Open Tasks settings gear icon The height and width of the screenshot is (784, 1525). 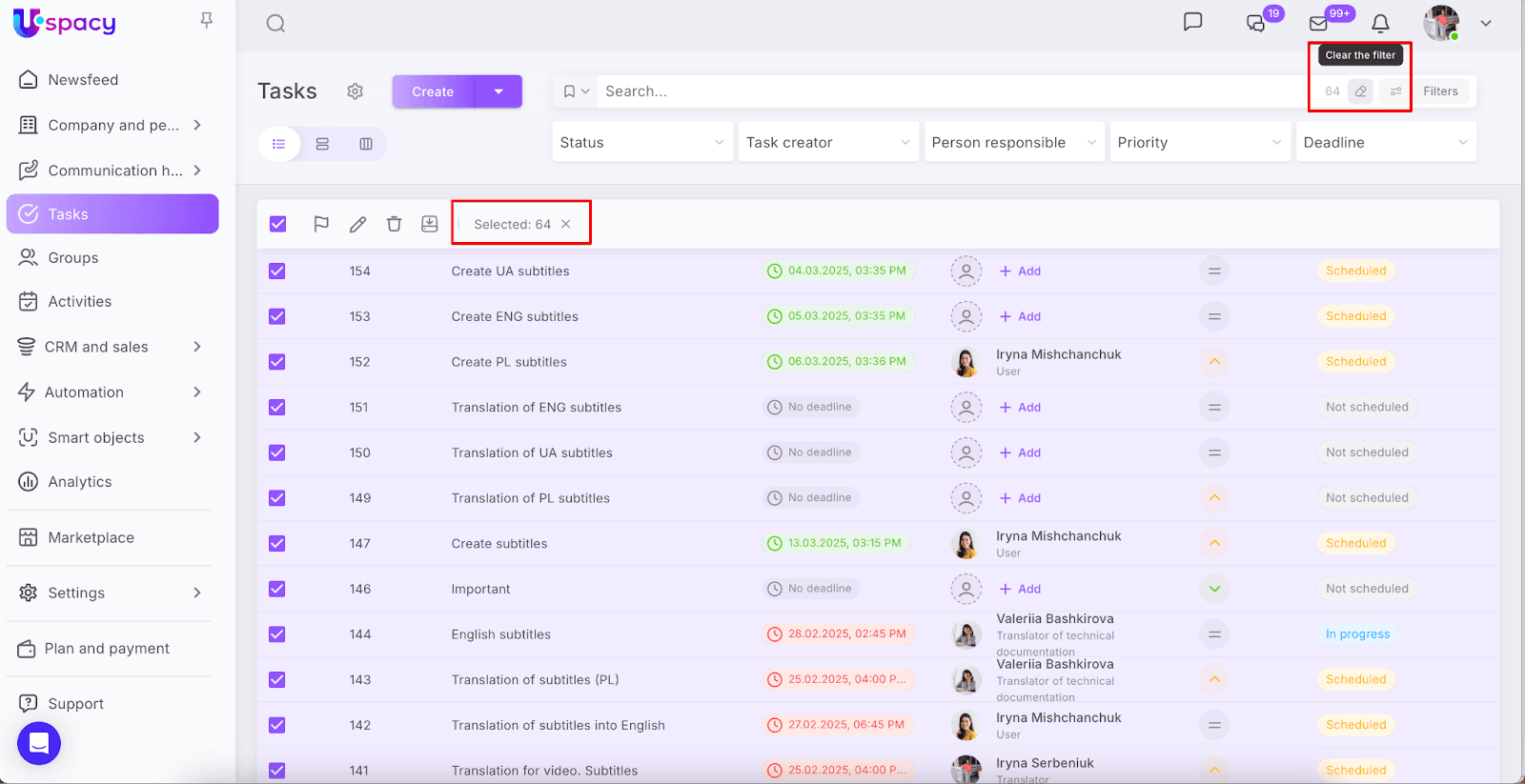356,91
